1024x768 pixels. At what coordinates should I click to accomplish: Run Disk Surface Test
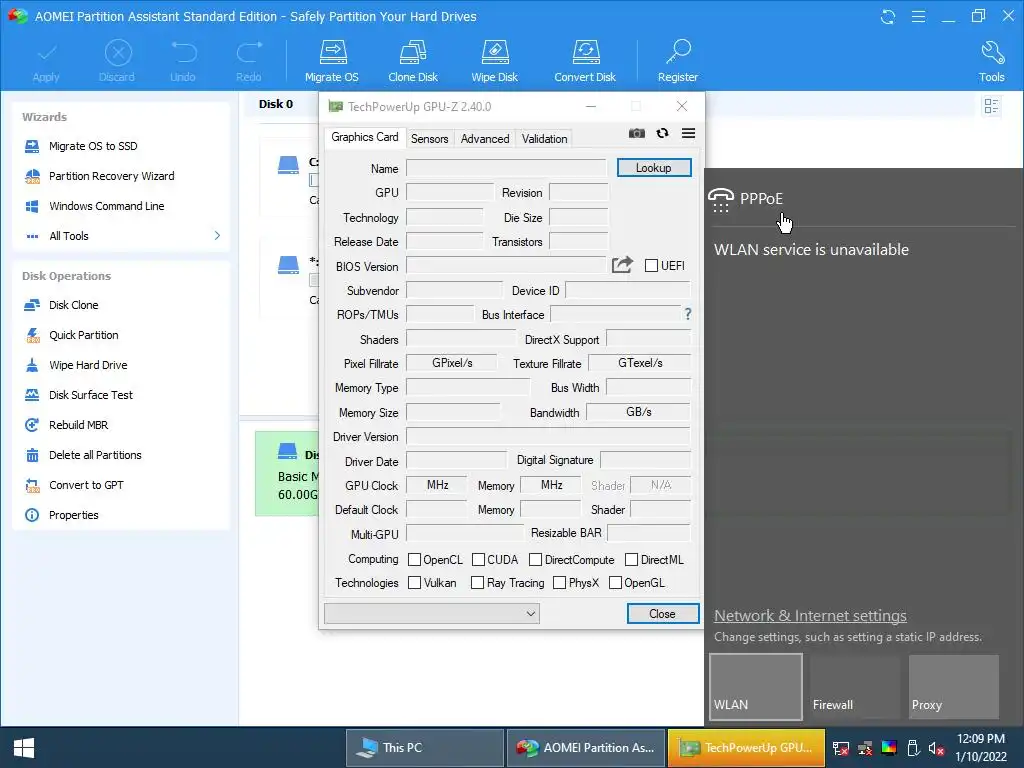click(78, 395)
